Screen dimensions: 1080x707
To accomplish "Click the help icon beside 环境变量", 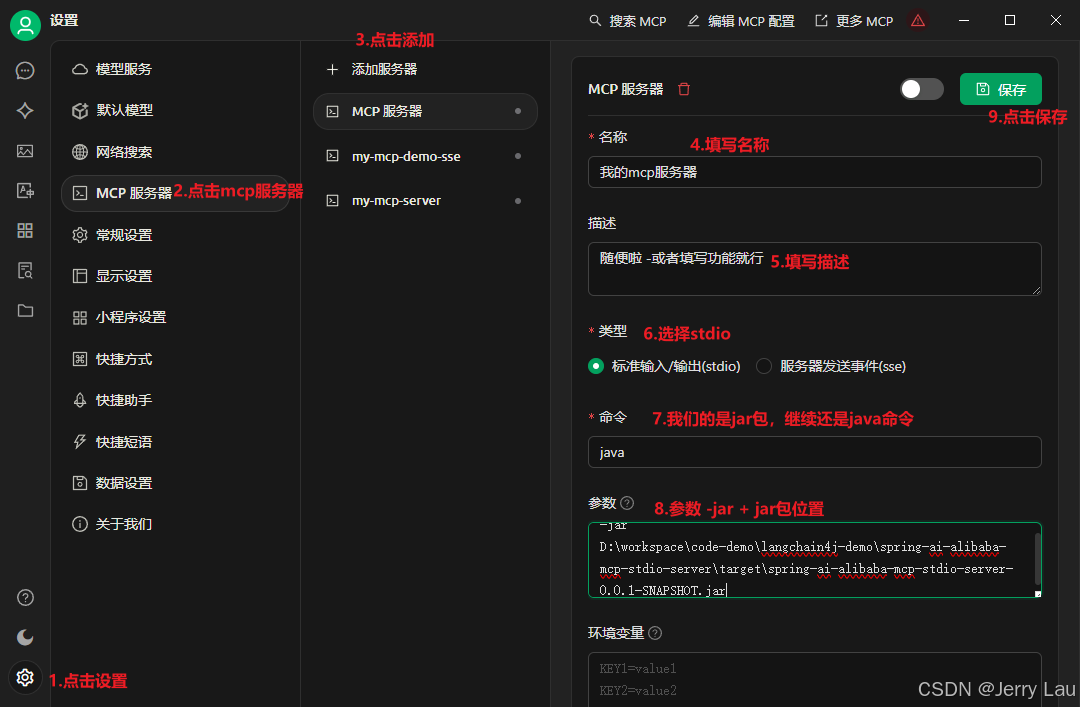I will (655, 633).
